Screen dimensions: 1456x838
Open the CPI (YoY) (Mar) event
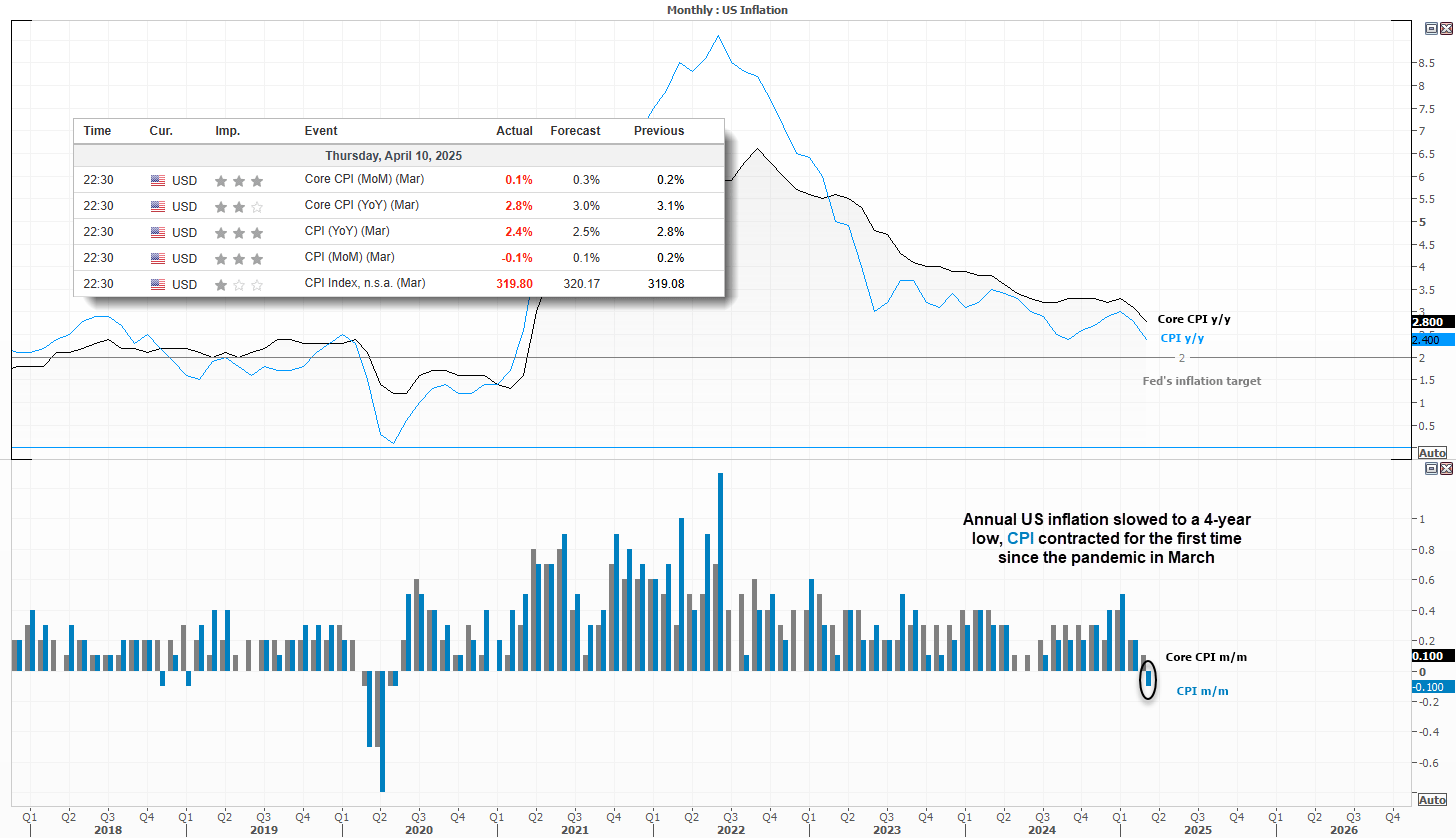point(349,232)
